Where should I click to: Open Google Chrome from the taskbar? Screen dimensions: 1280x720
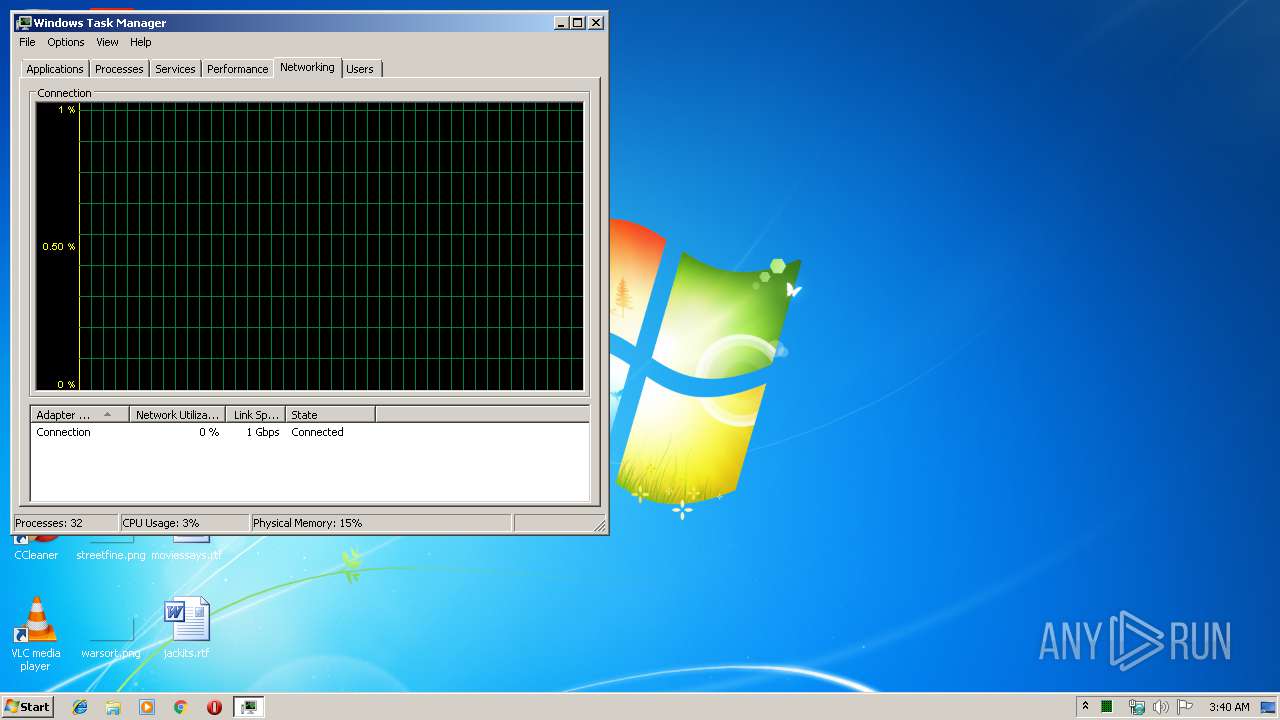181,707
